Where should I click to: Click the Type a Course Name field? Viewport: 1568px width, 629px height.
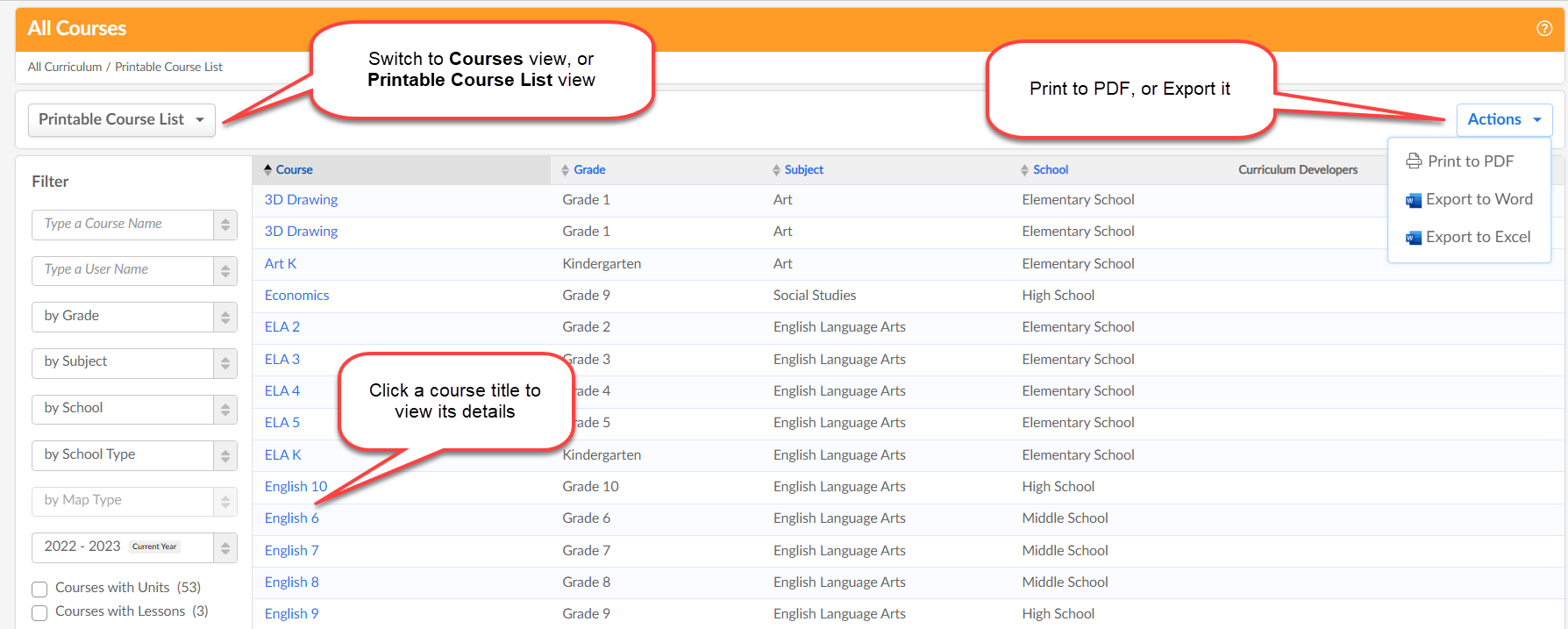123,225
